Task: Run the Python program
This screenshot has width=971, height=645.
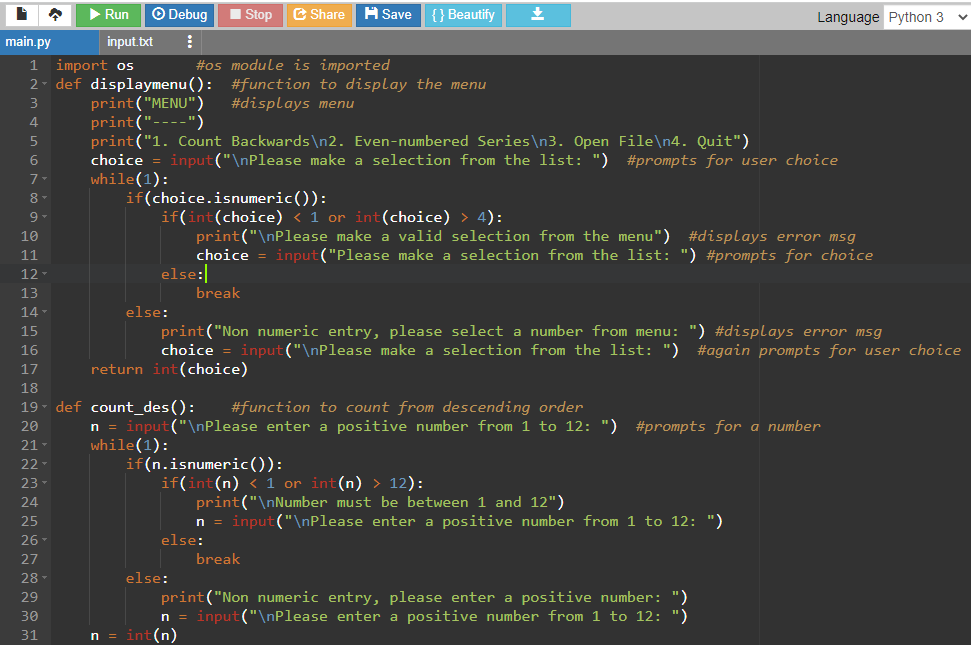Action: (x=107, y=14)
